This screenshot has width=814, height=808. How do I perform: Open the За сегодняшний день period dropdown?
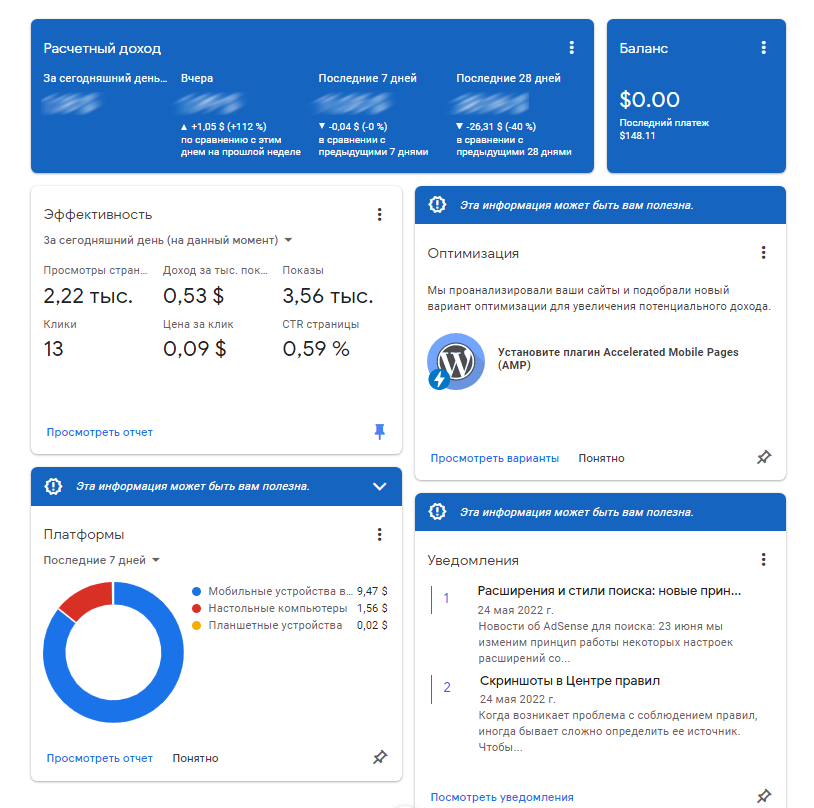tap(167, 240)
